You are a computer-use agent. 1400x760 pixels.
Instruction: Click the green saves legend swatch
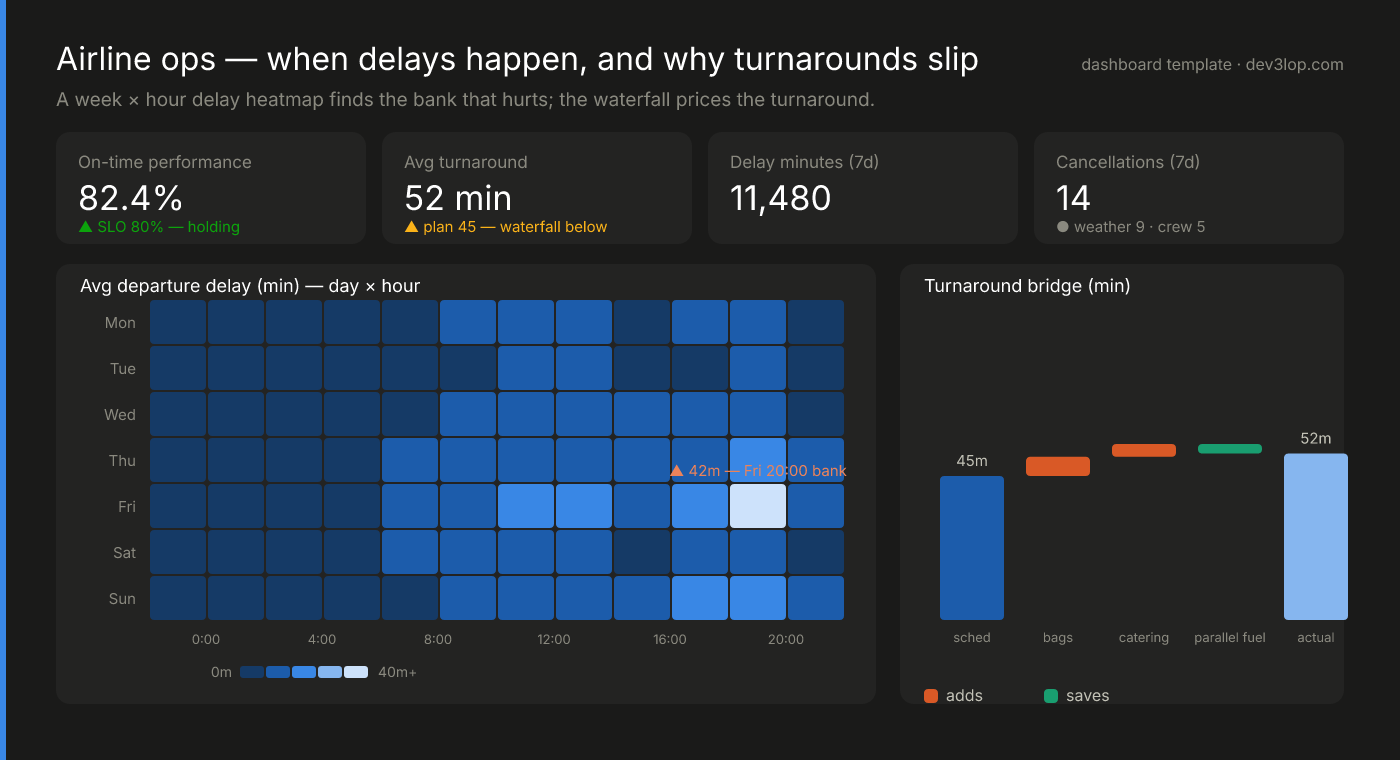(x=1051, y=696)
